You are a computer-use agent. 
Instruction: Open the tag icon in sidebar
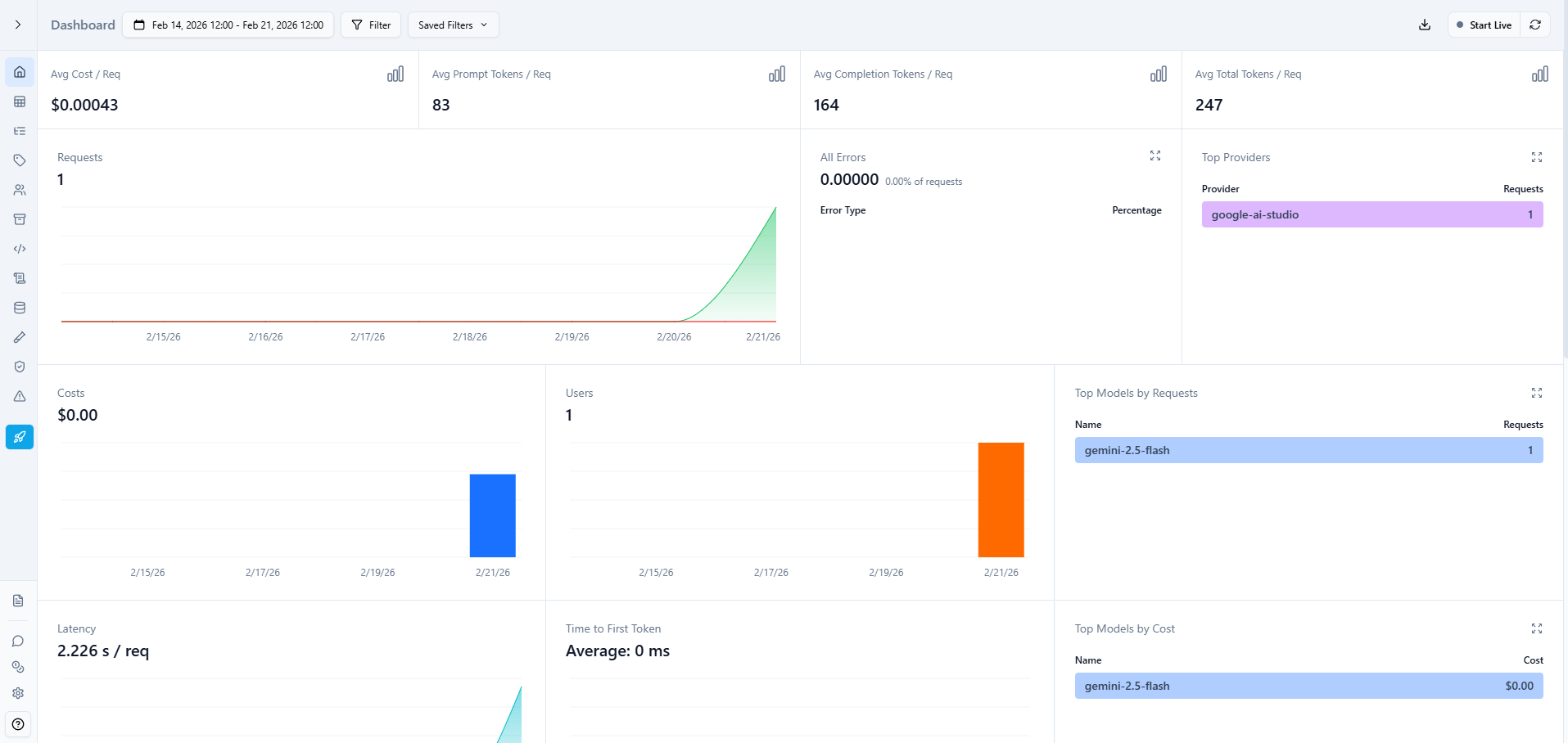[x=20, y=160]
